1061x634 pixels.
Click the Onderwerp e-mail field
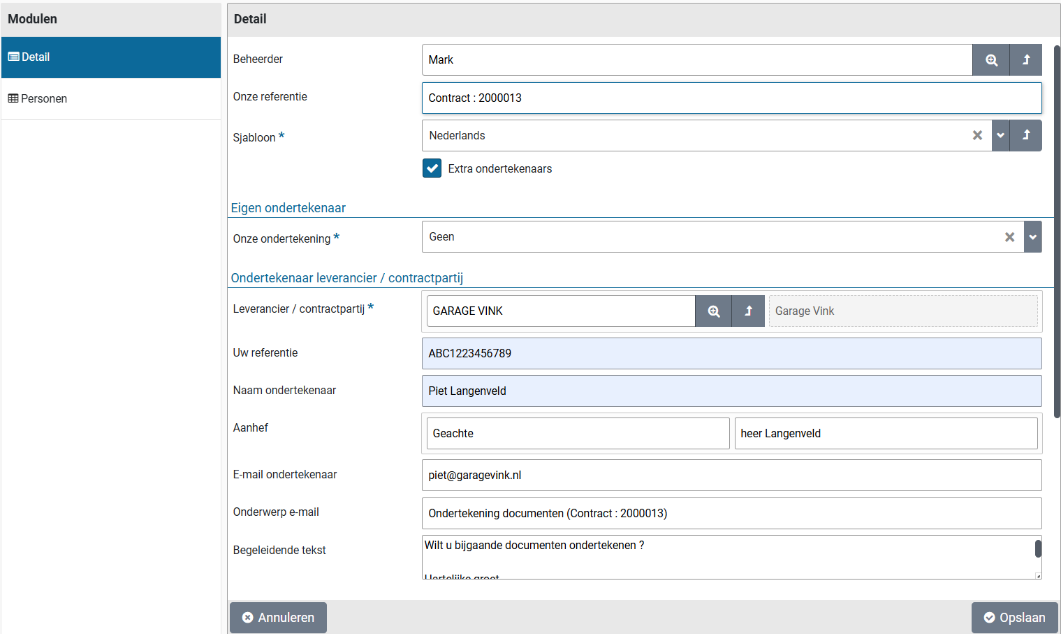coord(731,513)
